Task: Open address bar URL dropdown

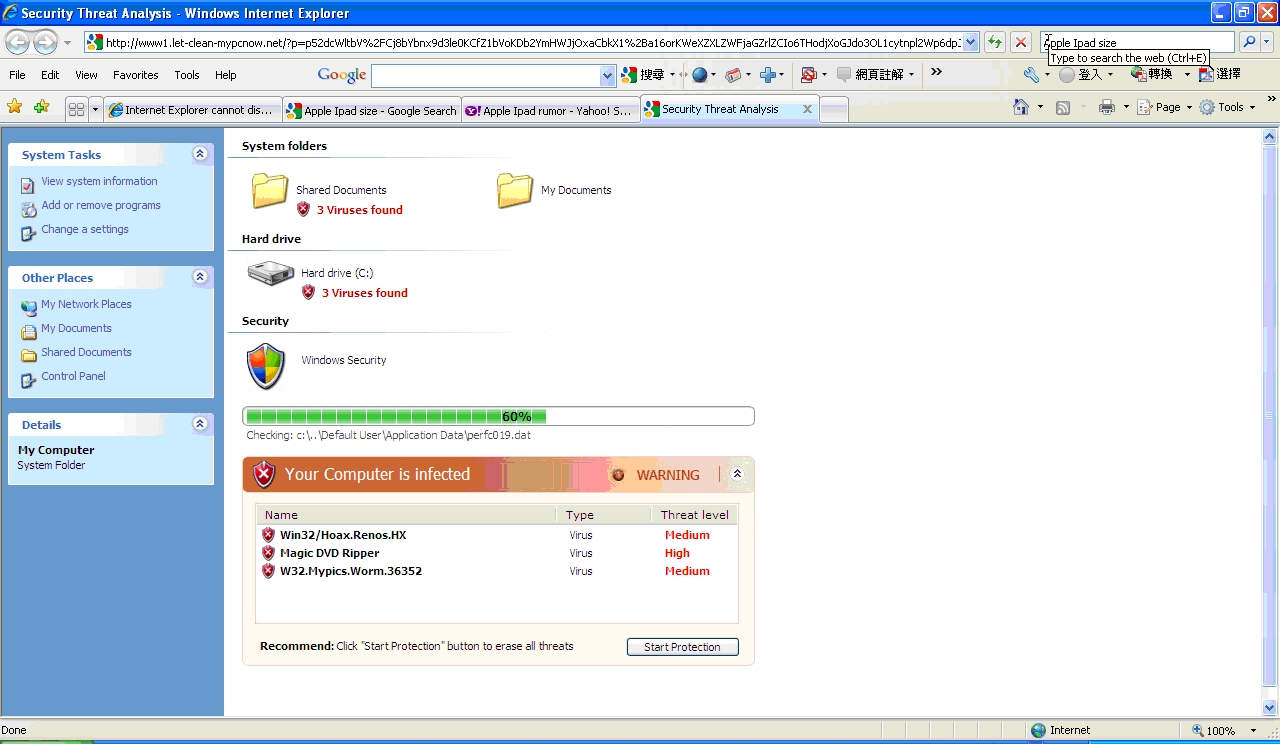Action: (x=971, y=42)
